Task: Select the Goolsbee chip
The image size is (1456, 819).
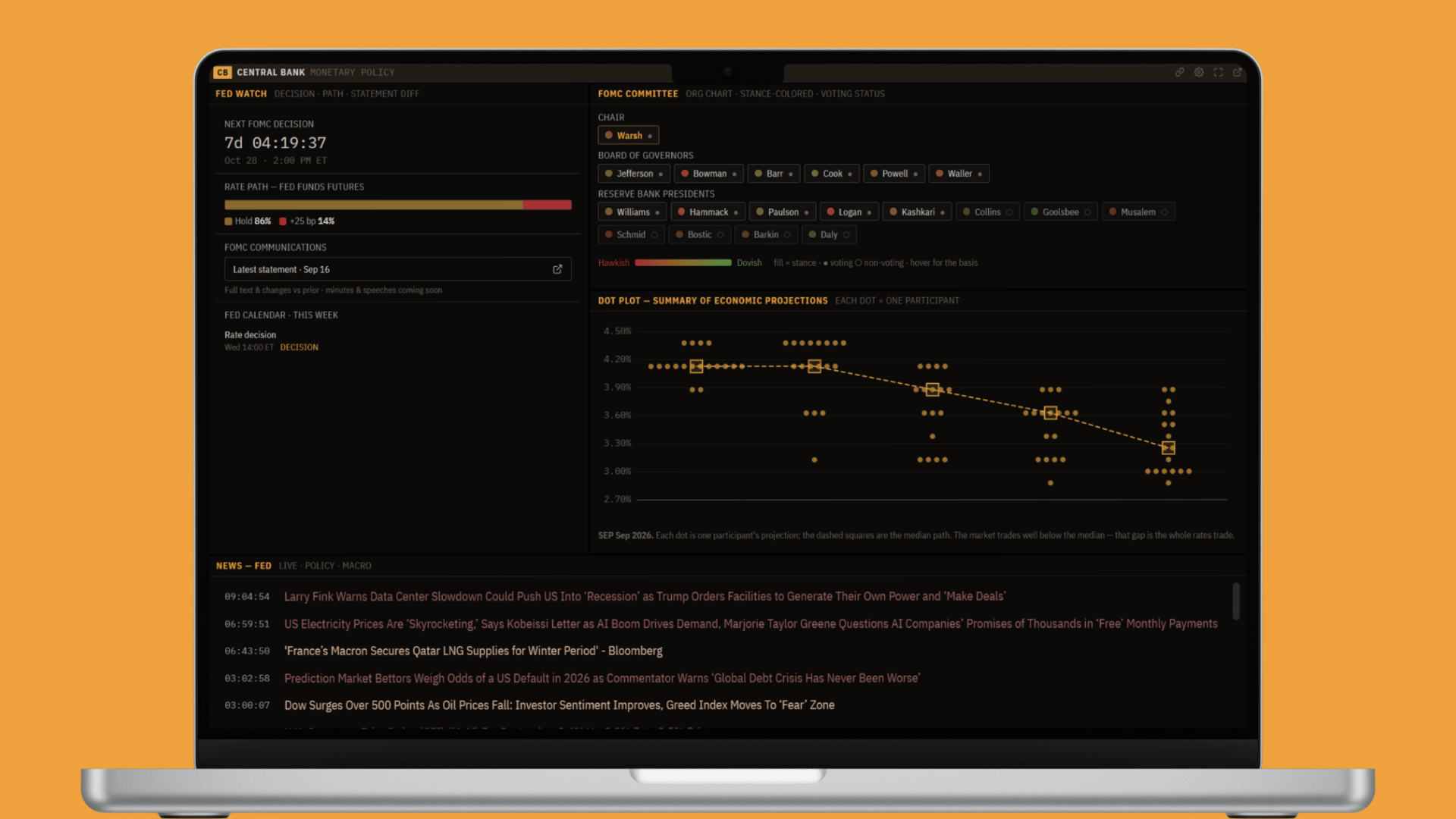Action: click(x=1060, y=212)
